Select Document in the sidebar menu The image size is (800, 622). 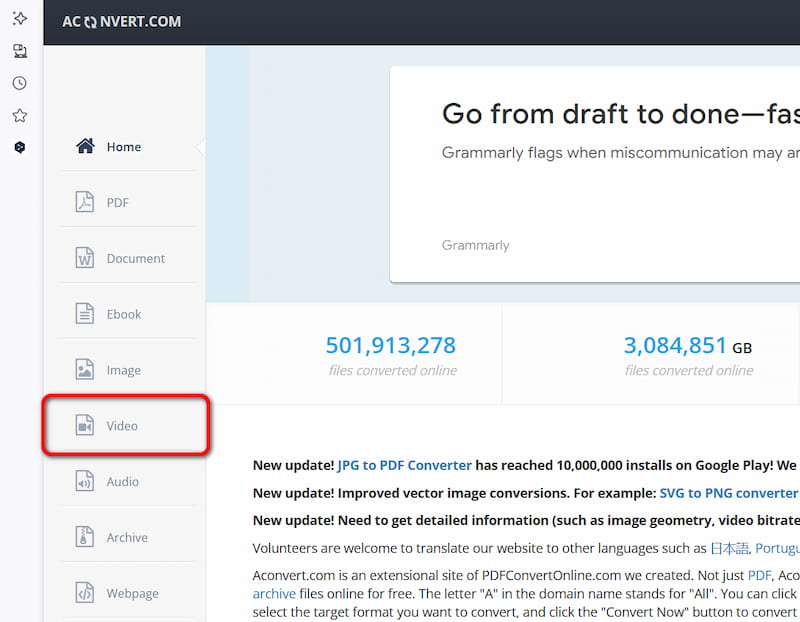pyautogui.click(x=135, y=259)
